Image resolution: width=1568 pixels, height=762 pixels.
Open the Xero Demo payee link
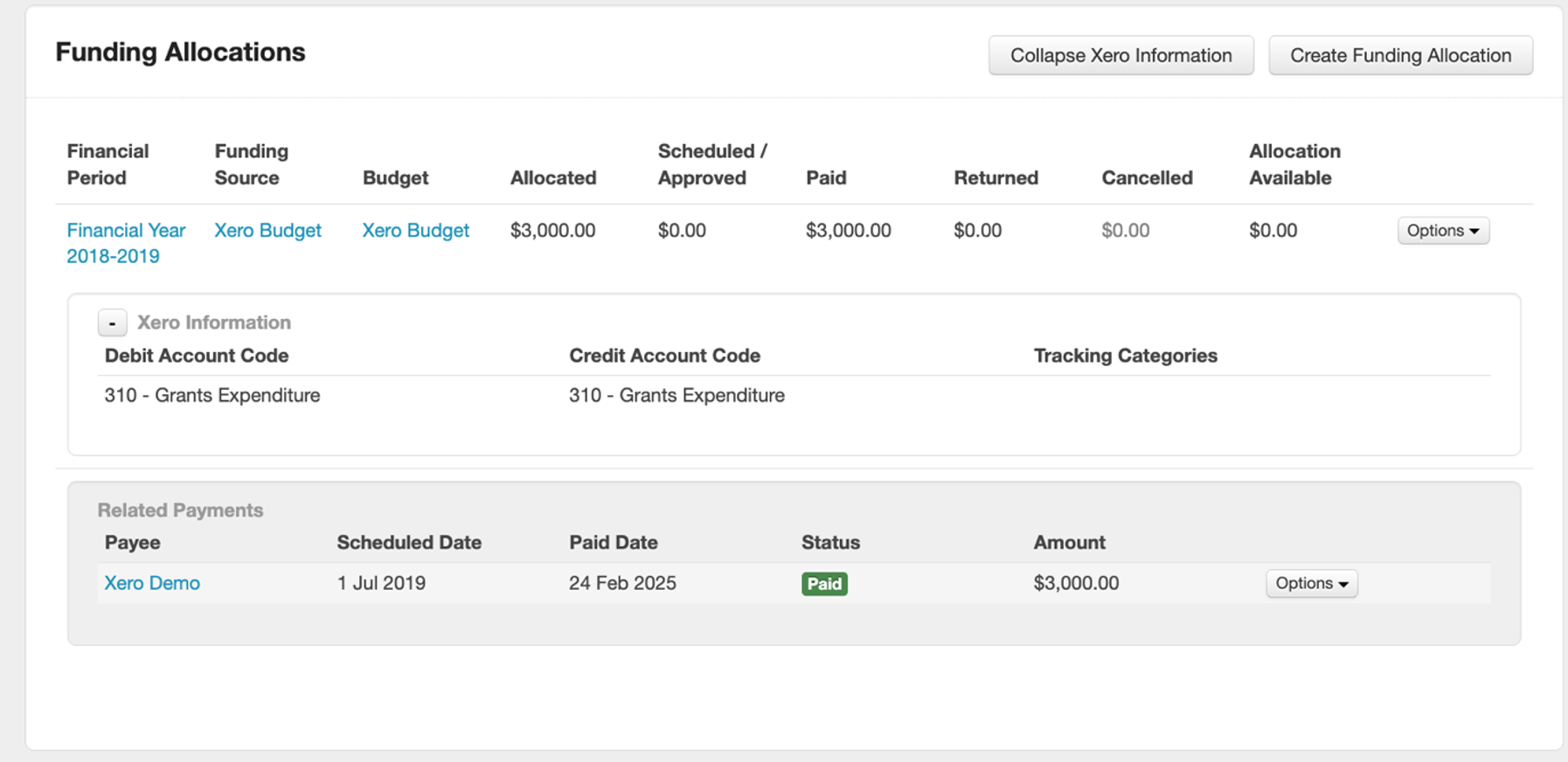152,583
